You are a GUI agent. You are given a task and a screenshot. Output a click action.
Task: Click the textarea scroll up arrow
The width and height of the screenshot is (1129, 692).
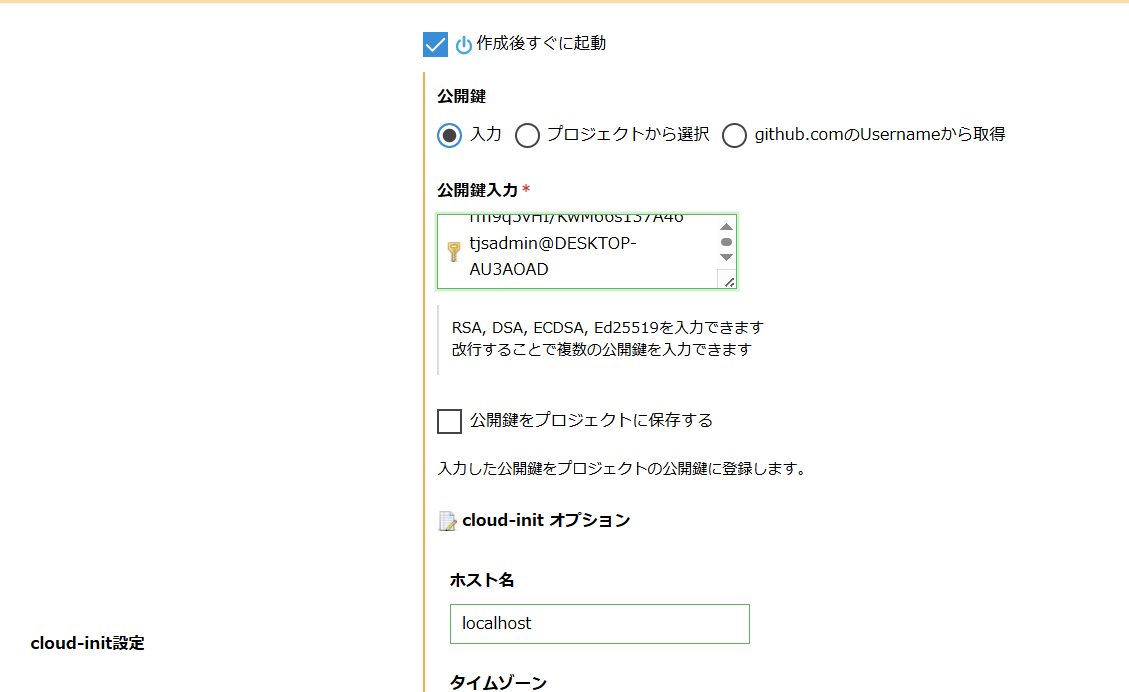point(727,227)
